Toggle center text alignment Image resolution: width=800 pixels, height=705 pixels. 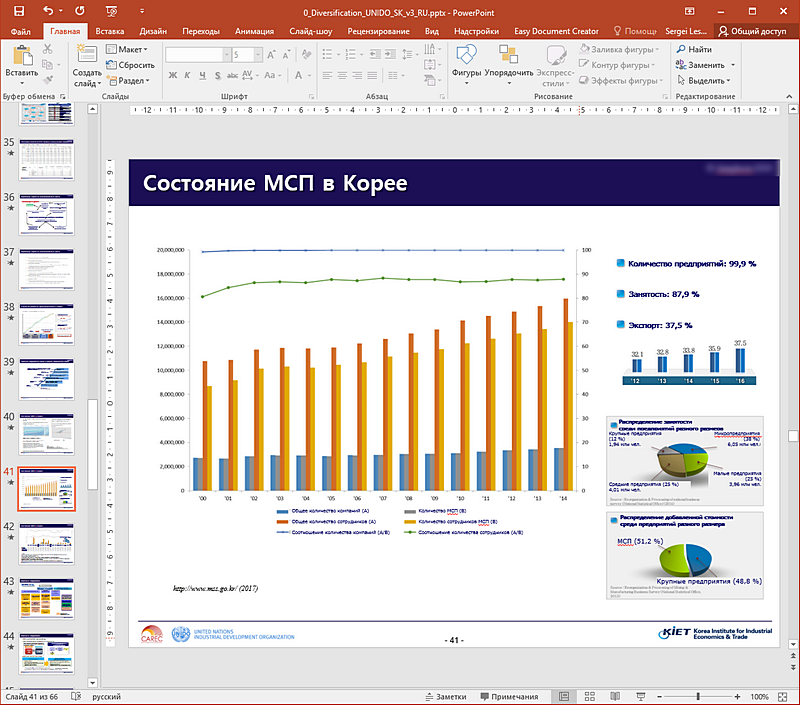point(342,75)
